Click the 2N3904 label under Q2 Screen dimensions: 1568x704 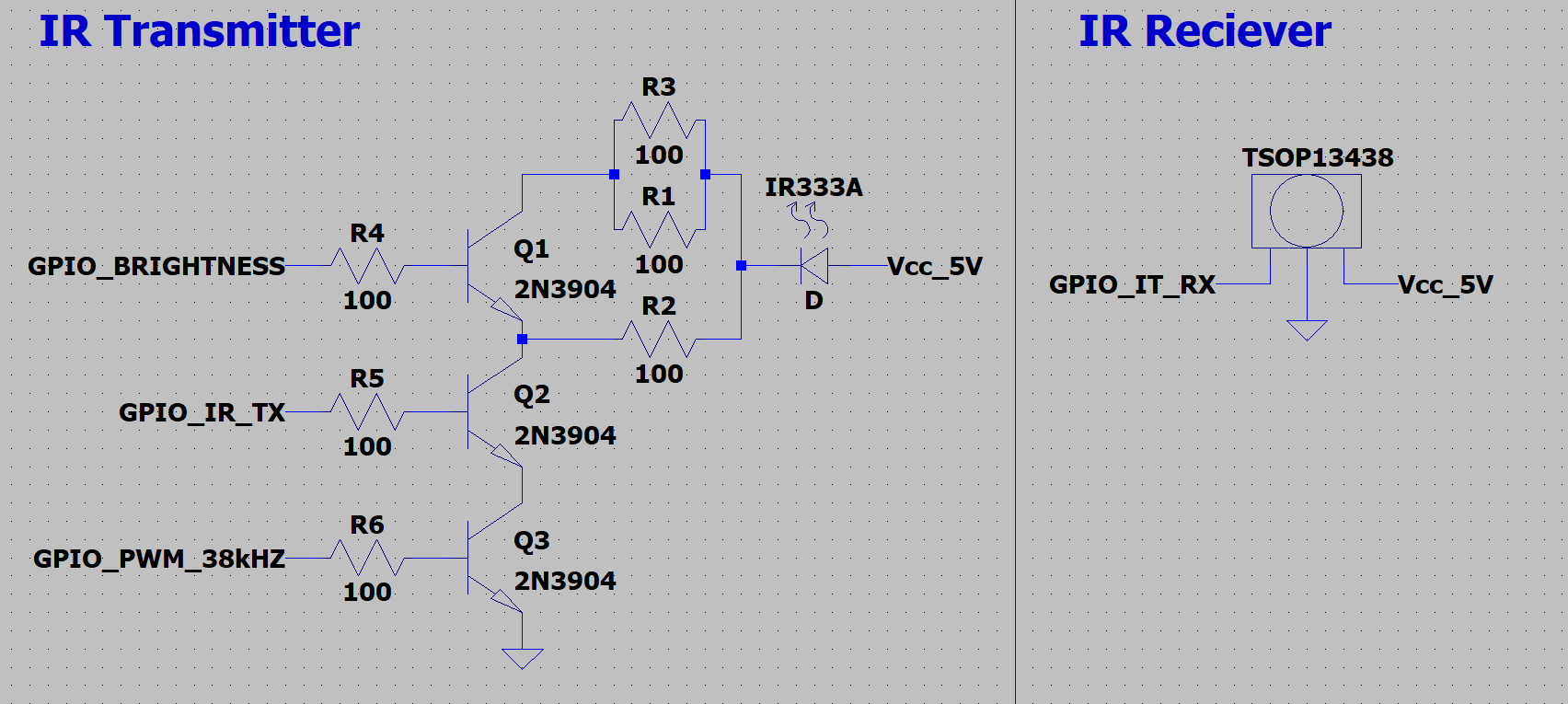(565, 435)
